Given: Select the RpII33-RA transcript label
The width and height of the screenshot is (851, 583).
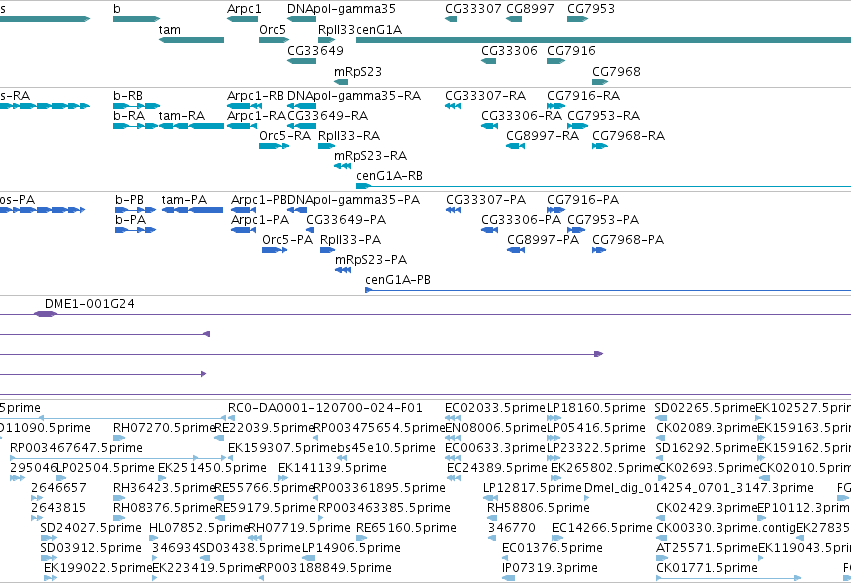Looking at the screenshot, I should pos(349,136).
